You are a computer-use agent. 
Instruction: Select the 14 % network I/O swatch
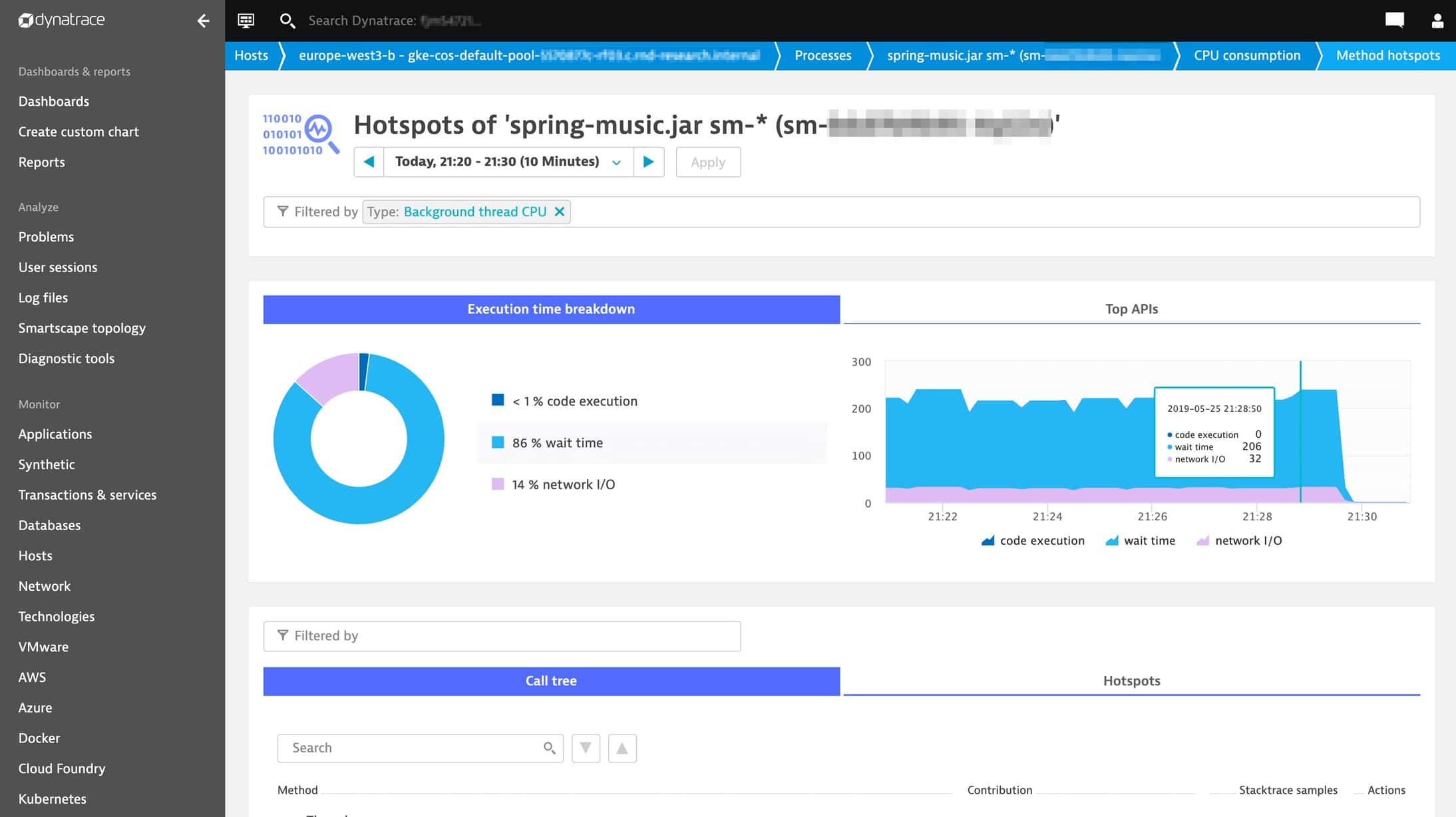pyautogui.click(x=498, y=484)
